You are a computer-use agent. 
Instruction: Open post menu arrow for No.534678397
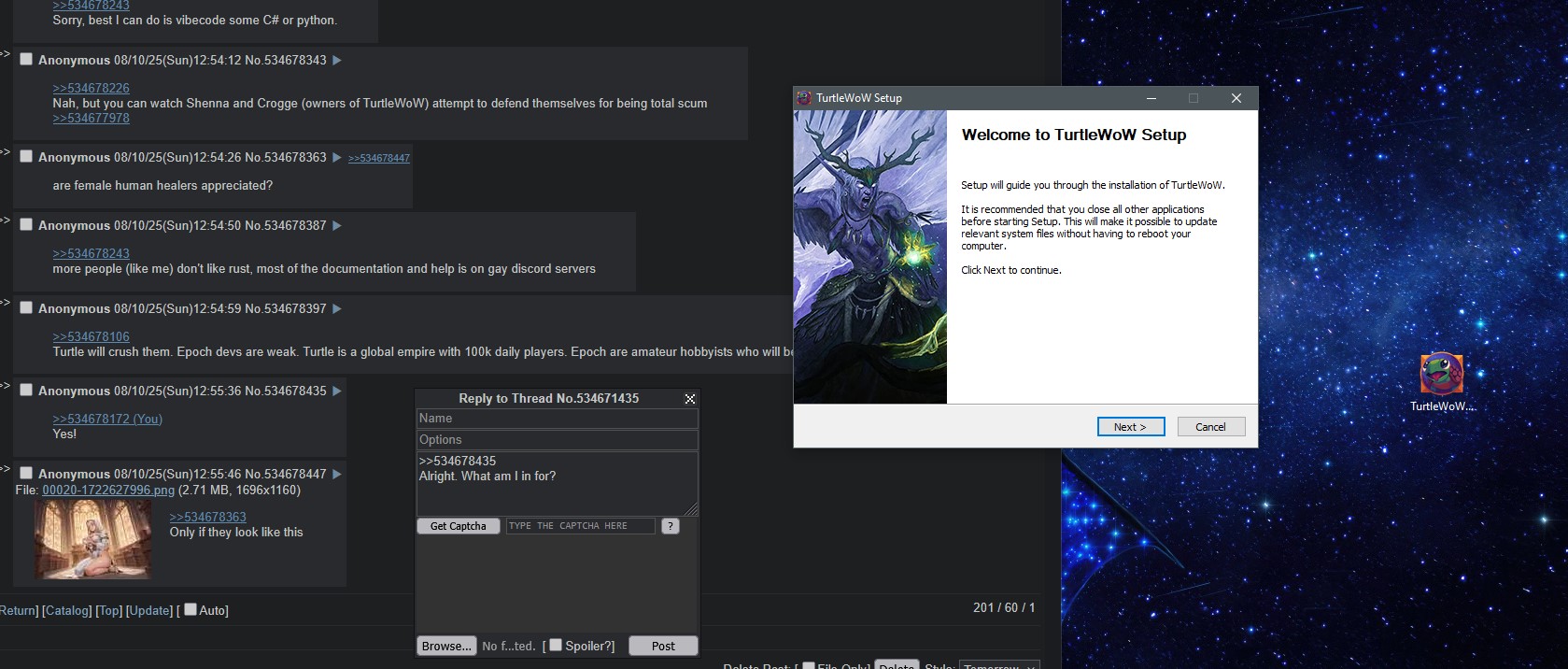(x=337, y=308)
